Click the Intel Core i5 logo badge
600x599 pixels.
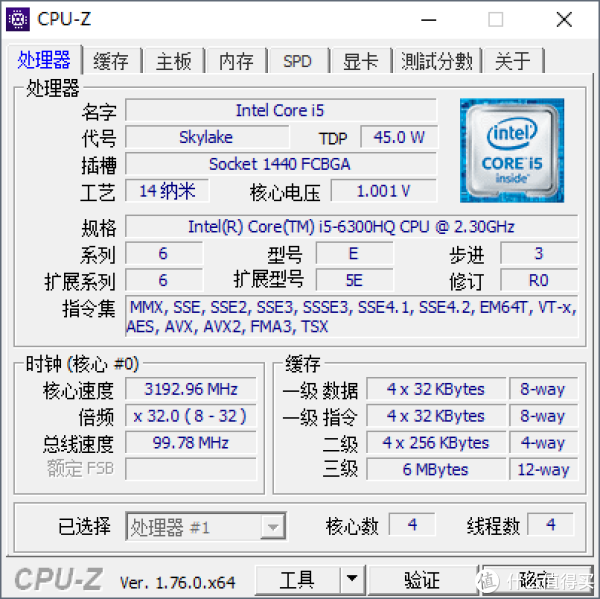coord(512,150)
